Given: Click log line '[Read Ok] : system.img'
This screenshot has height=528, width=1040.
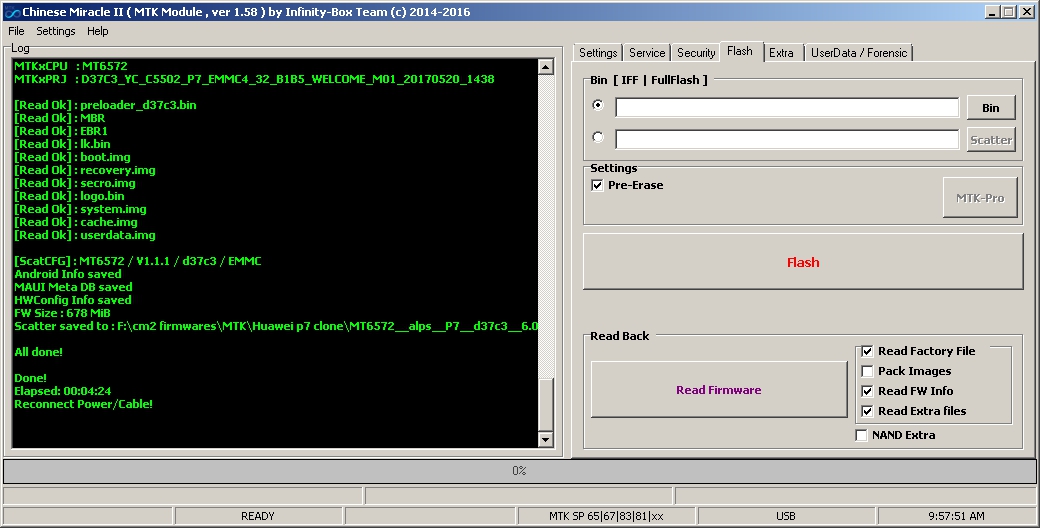Looking at the screenshot, I should coord(80,209).
